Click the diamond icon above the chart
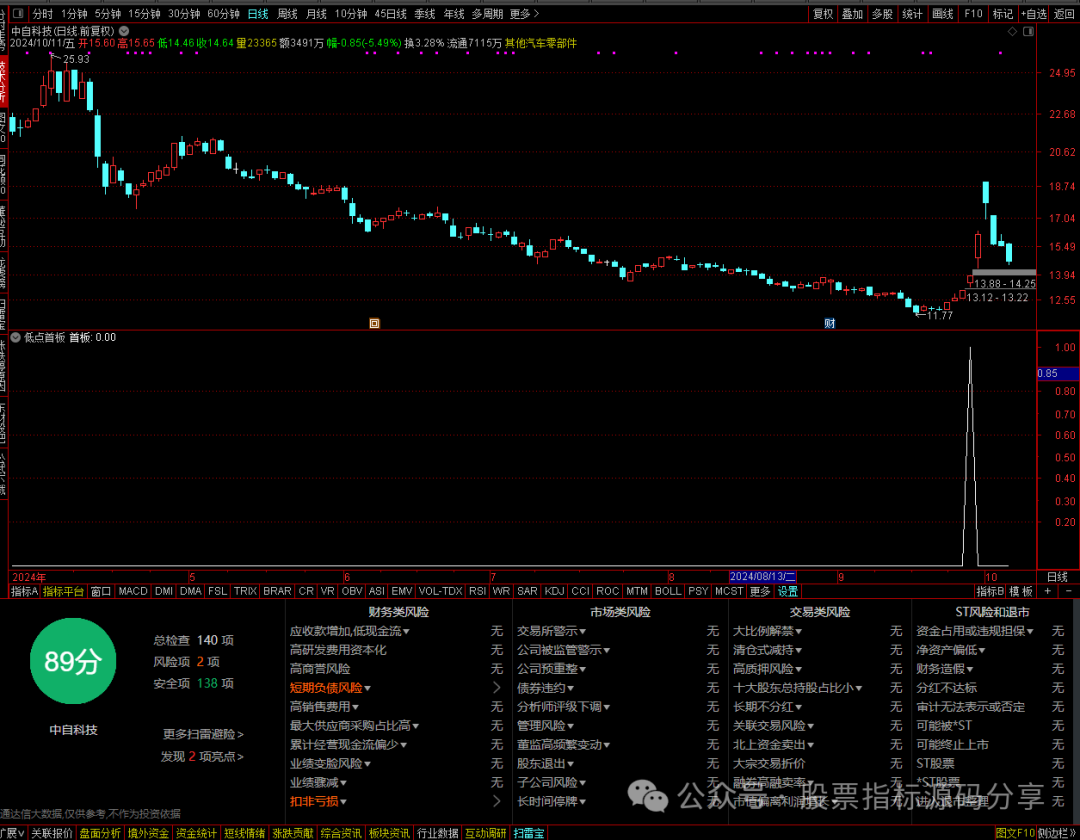This screenshot has width=1080, height=840. [x=1012, y=31]
